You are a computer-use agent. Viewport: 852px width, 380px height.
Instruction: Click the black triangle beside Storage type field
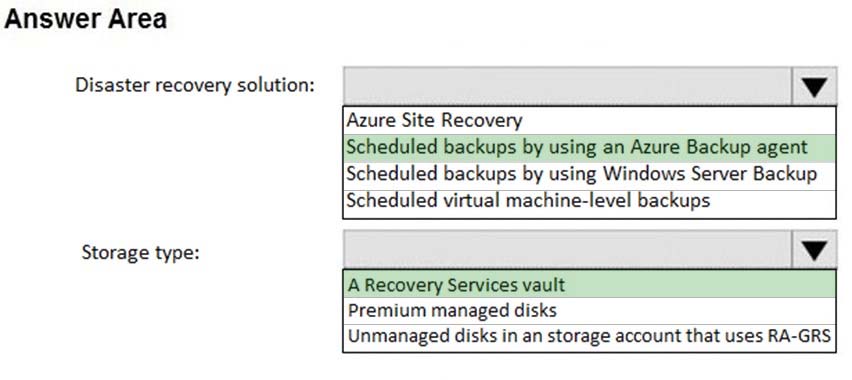click(814, 250)
